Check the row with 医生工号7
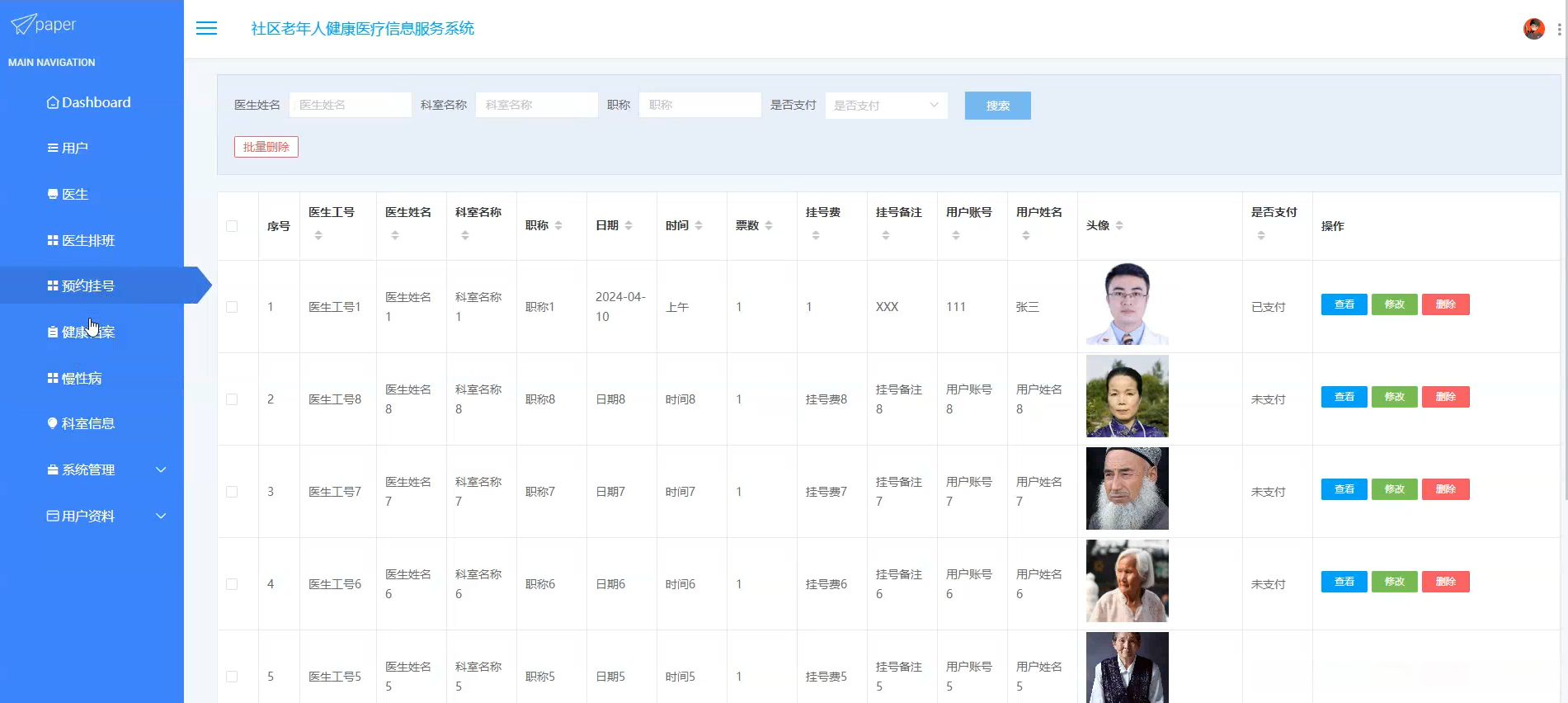Viewport: 1568px width, 703px height. click(232, 492)
